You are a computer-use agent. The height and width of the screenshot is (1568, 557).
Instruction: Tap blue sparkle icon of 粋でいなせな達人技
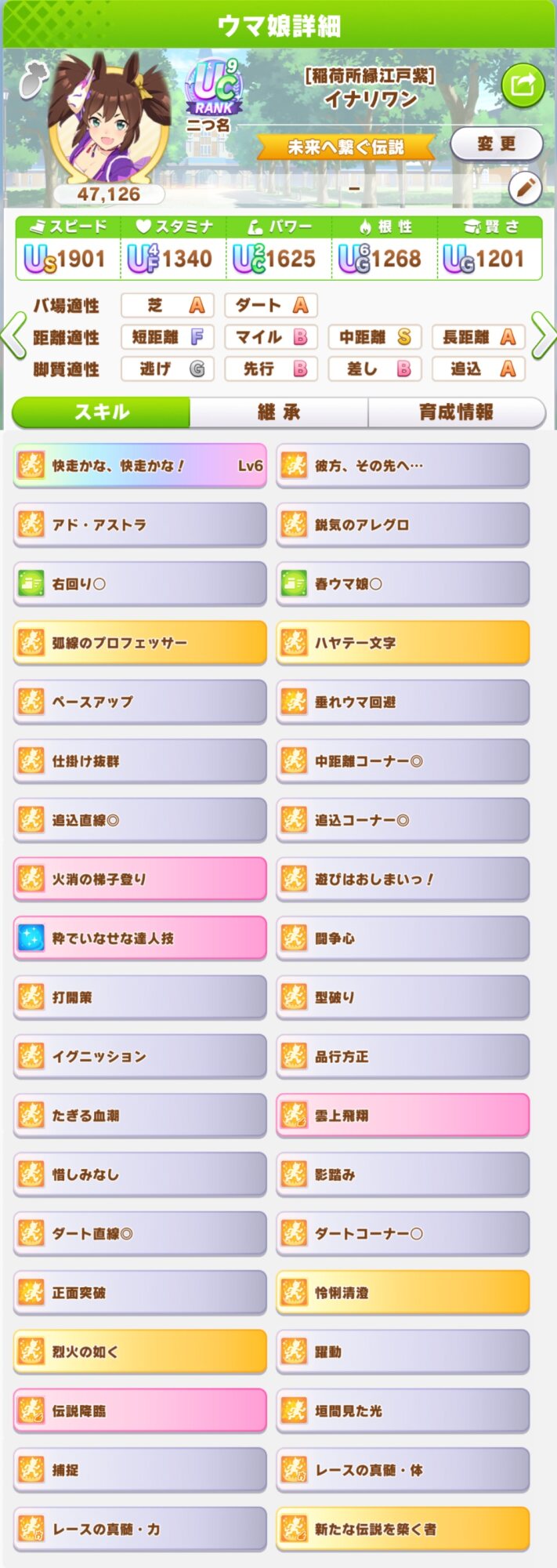[31, 938]
